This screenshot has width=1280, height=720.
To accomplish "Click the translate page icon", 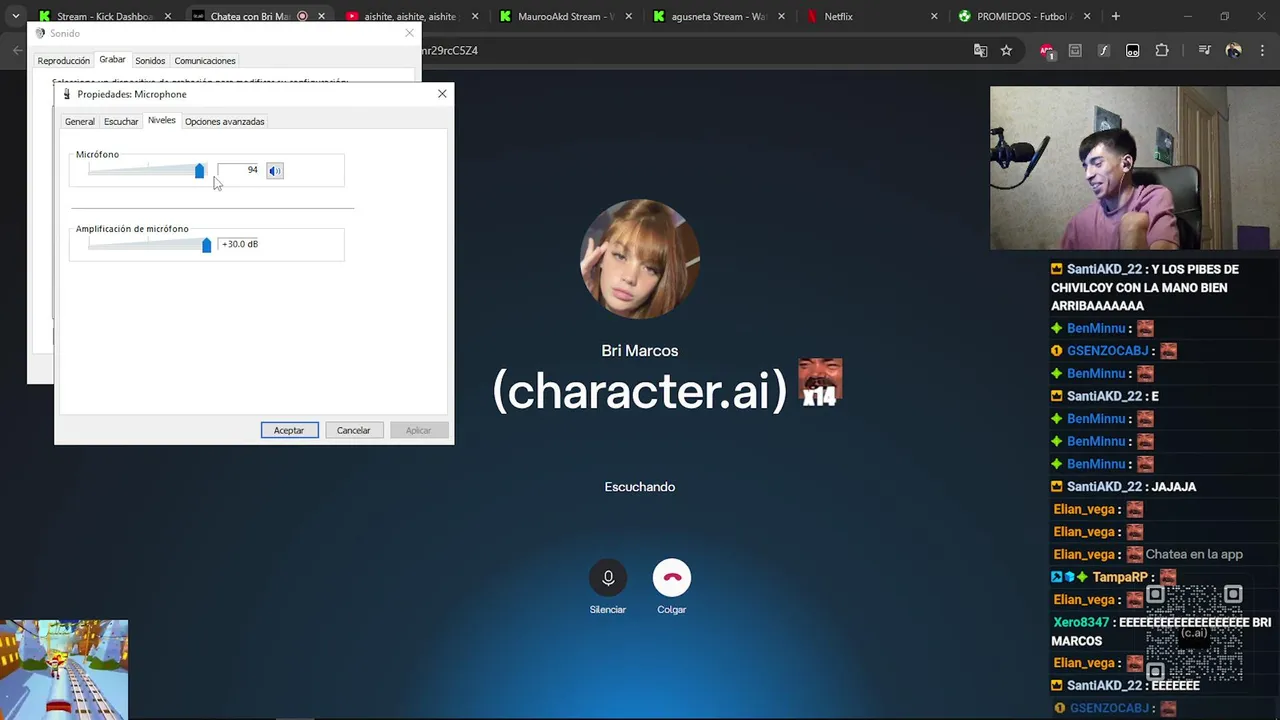I will (981, 50).
